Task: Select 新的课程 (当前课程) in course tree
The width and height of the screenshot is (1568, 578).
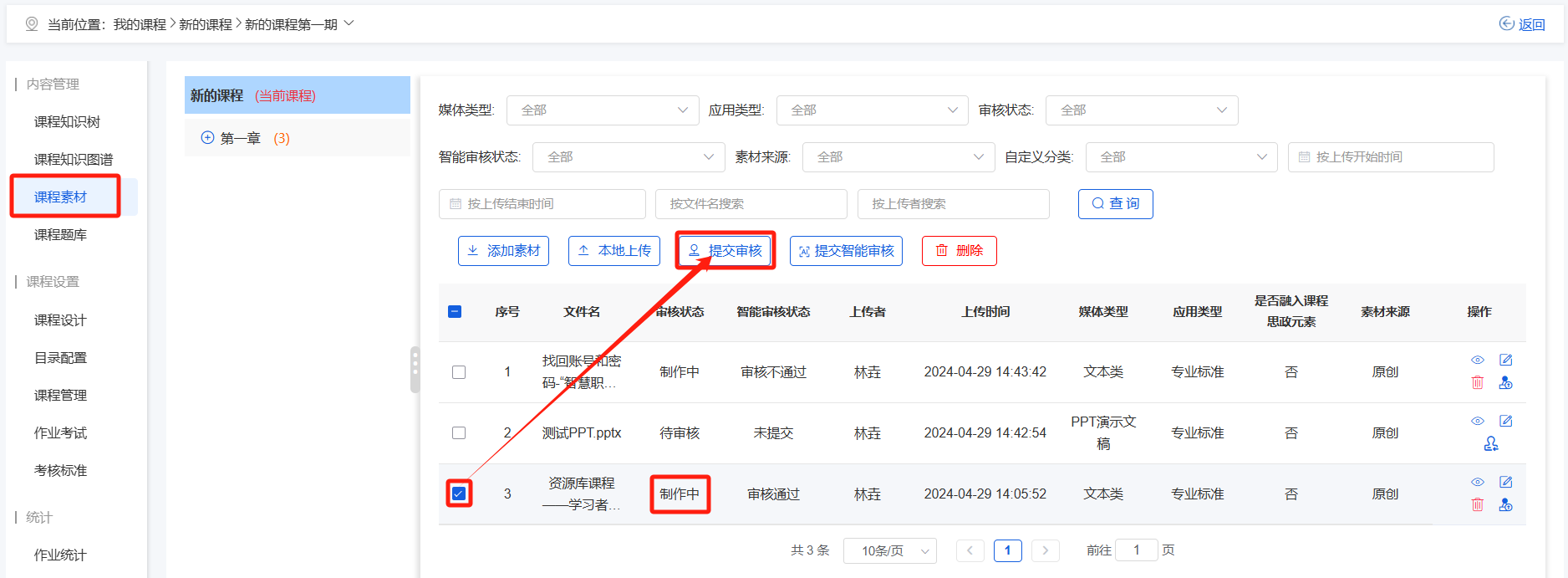Action: tap(298, 95)
